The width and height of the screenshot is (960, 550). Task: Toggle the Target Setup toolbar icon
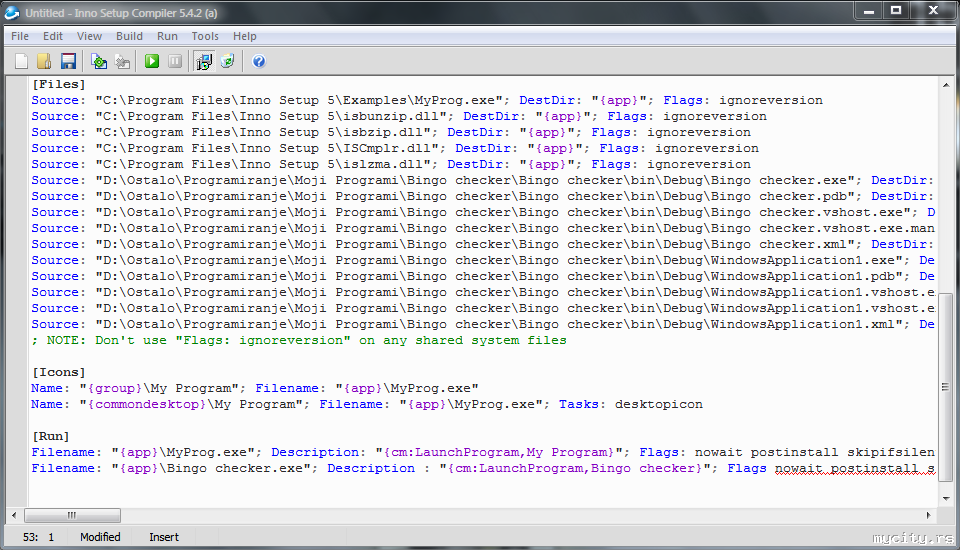tap(204, 62)
